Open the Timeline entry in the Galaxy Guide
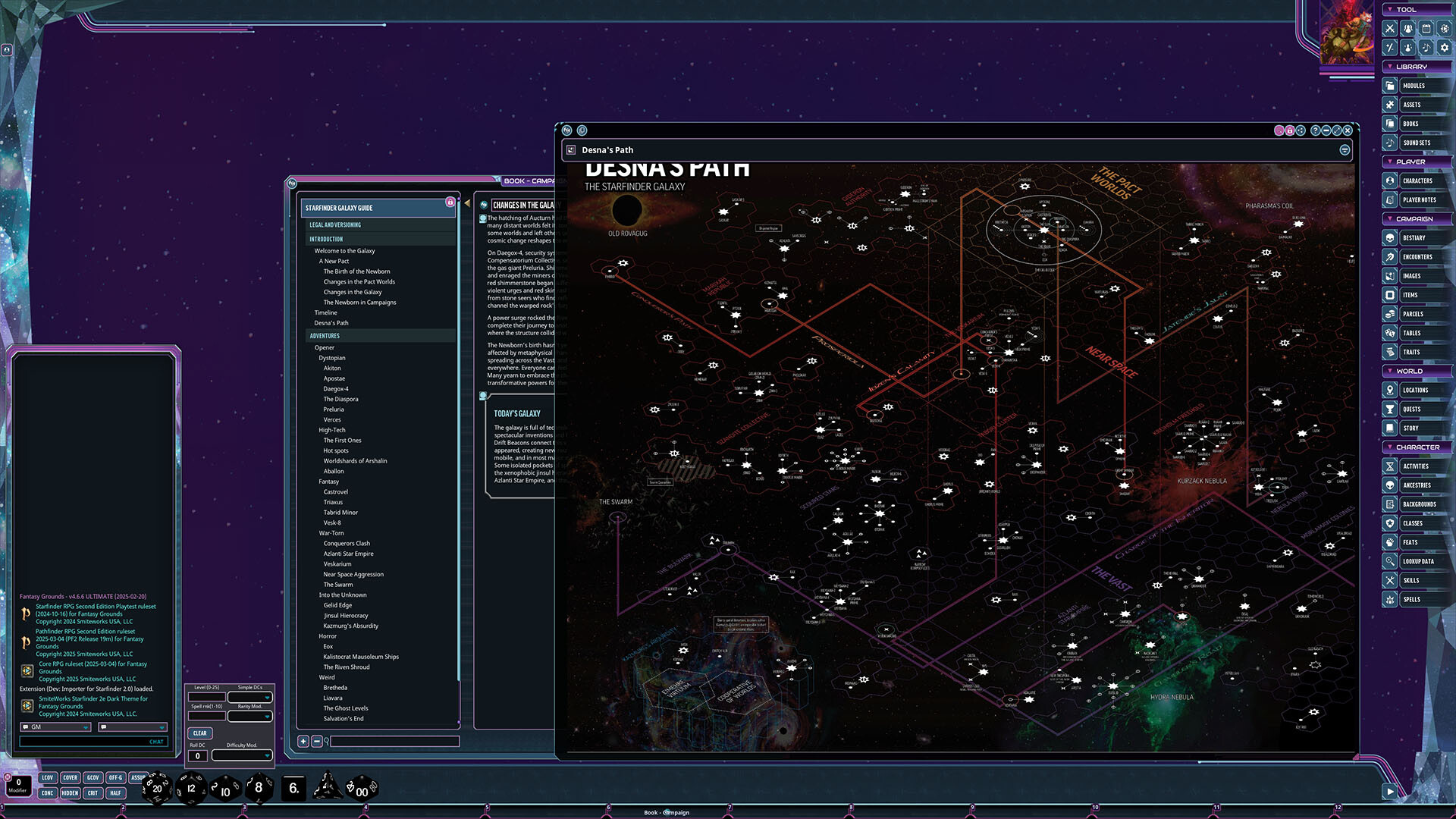Image resolution: width=1456 pixels, height=819 pixels. [325, 312]
